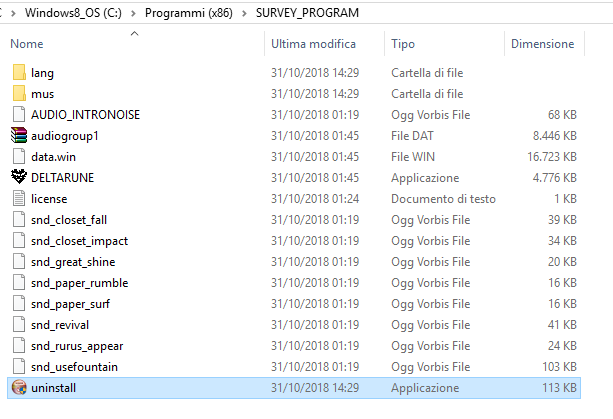Expand chevron after Windows8_OS (C:)

pos(133,13)
